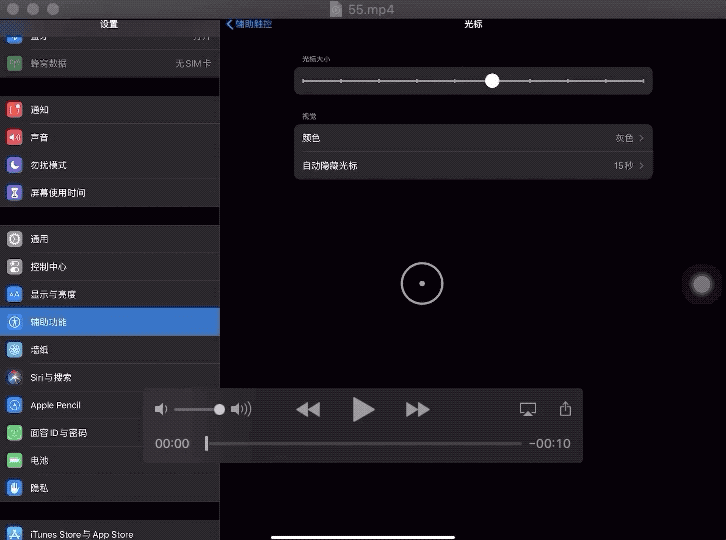Screen dimensions: 726x540
Task: Open the AirPlay output menu
Action: coord(528,409)
